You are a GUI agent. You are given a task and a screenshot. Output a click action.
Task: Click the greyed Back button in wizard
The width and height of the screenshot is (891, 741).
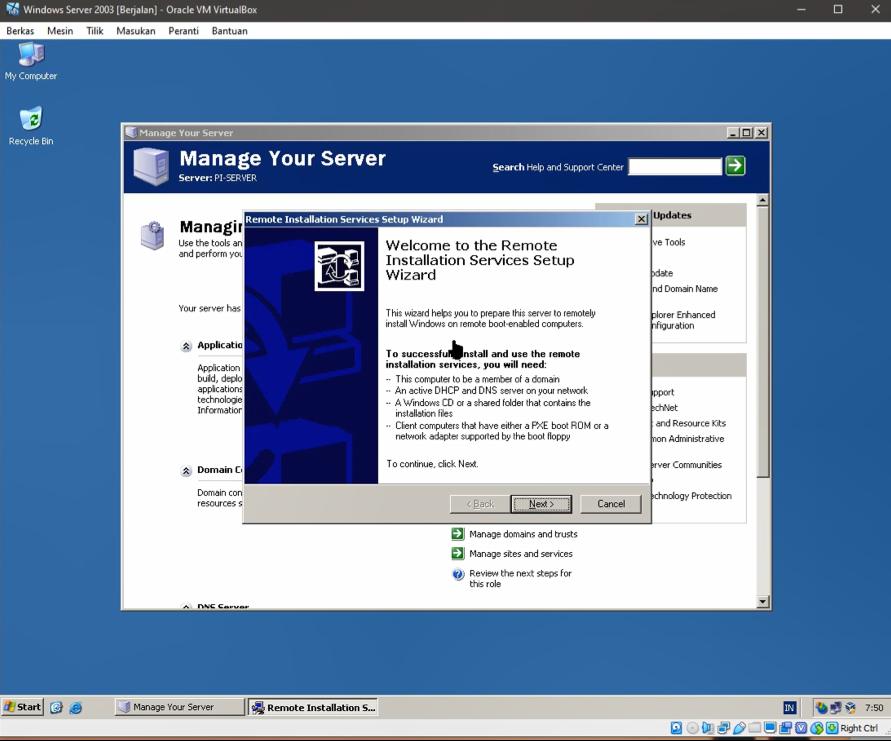click(x=480, y=503)
